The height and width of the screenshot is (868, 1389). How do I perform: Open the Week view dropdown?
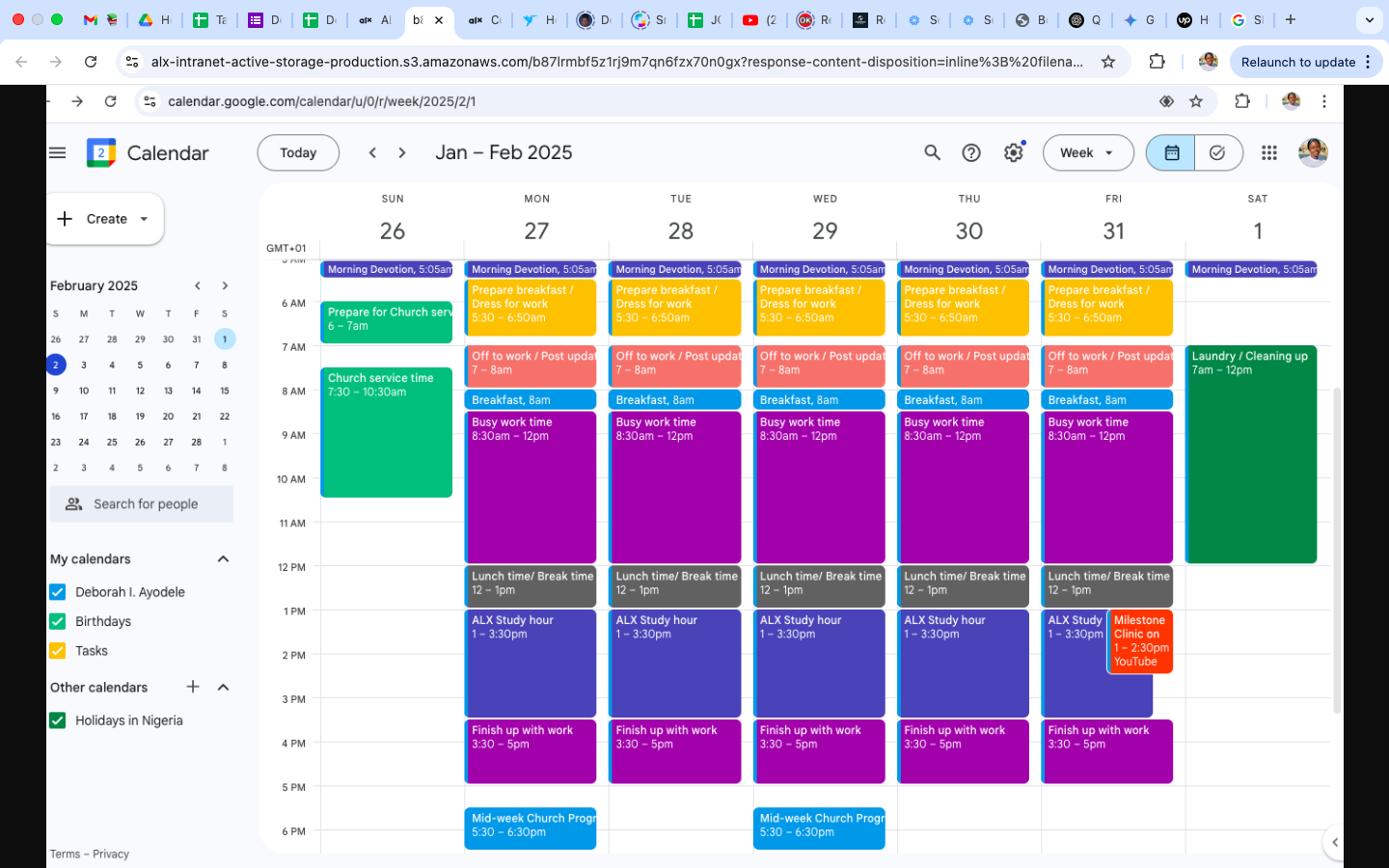click(x=1087, y=152)
